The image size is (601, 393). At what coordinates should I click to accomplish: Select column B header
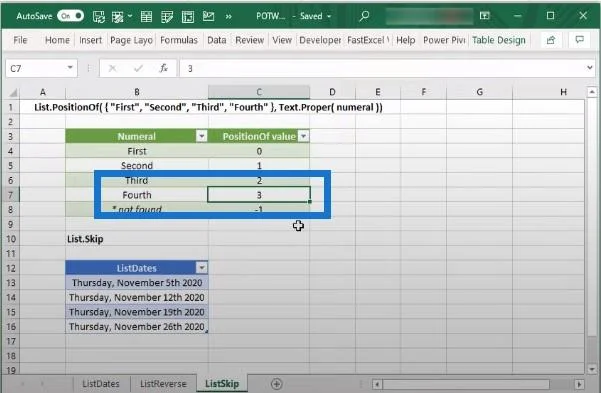pyautogui.click(x=137, y=92)
